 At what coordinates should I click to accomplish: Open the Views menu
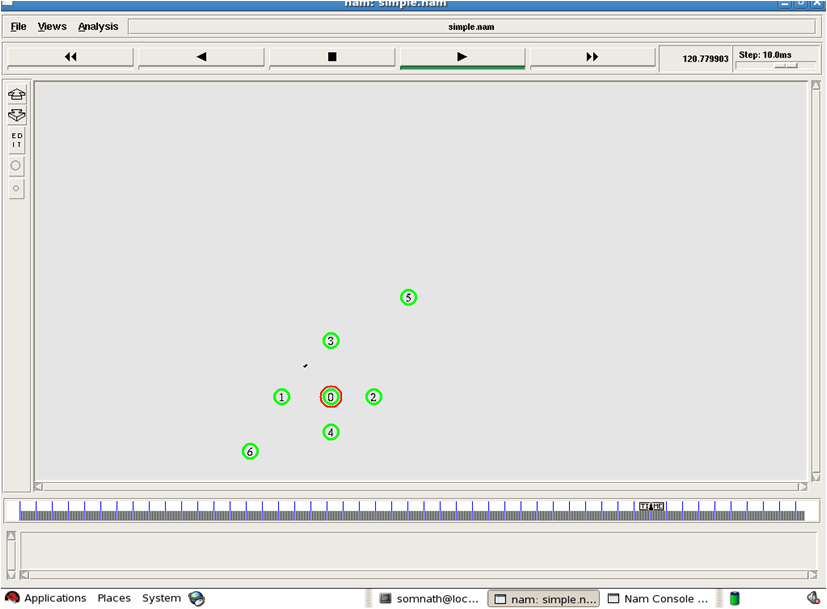[52, 27]
